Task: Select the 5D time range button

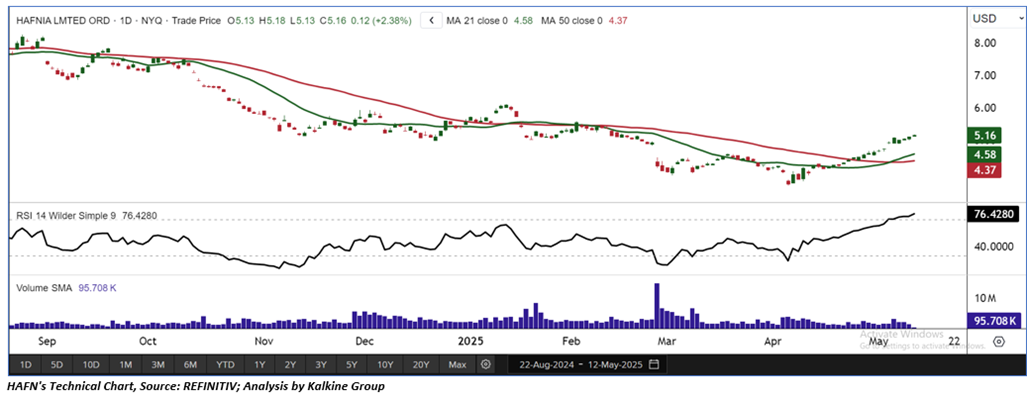Action: pos(58,364)
